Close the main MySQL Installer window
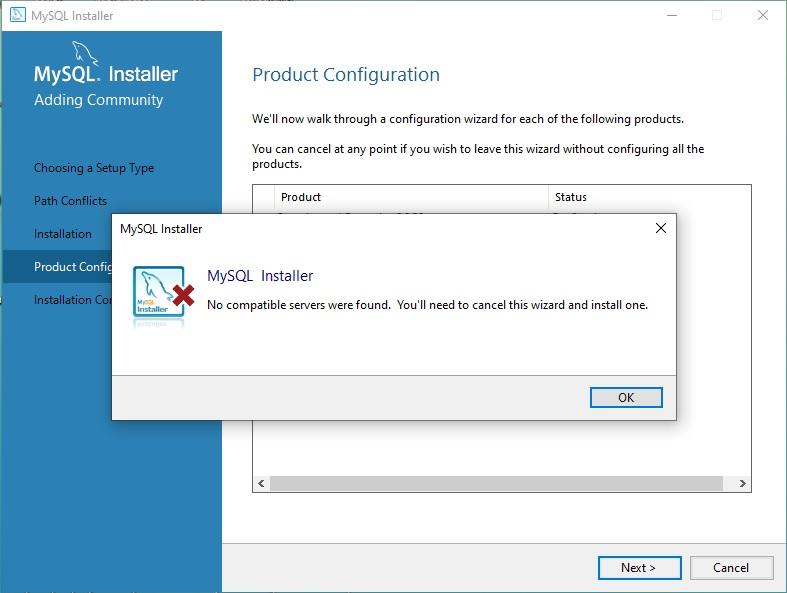Image resolution: width=787 pixels, height=593 pixels. click(x=763, y=15)
